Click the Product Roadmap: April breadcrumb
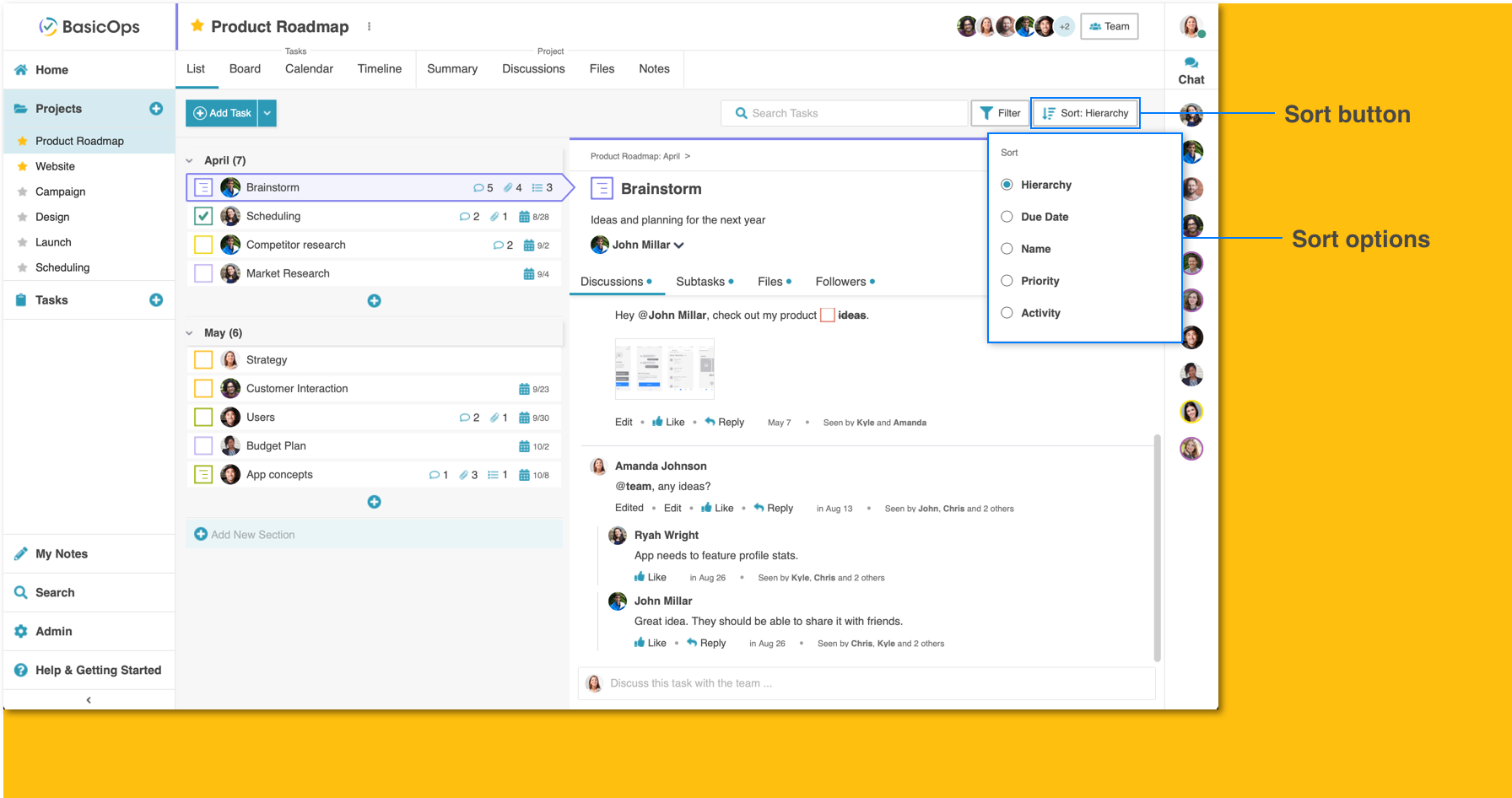 tap(635, 156)
